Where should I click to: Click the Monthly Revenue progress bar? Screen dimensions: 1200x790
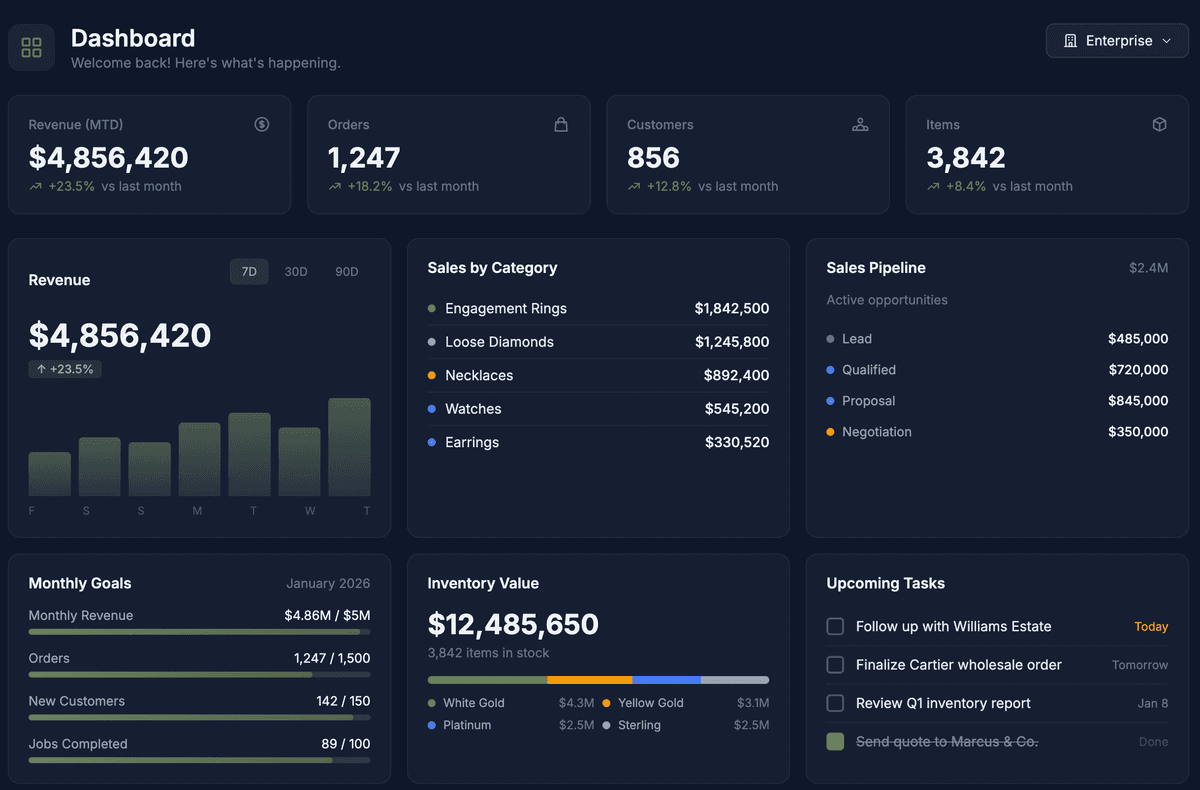(x=199, y=632)
